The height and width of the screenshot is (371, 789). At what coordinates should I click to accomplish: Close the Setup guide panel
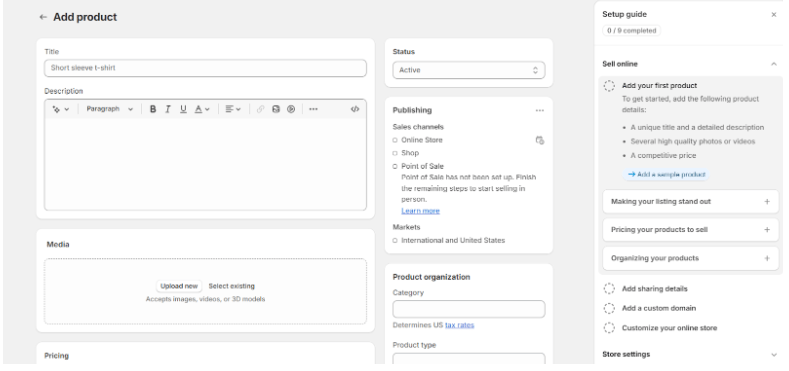(x=774, y=15)
